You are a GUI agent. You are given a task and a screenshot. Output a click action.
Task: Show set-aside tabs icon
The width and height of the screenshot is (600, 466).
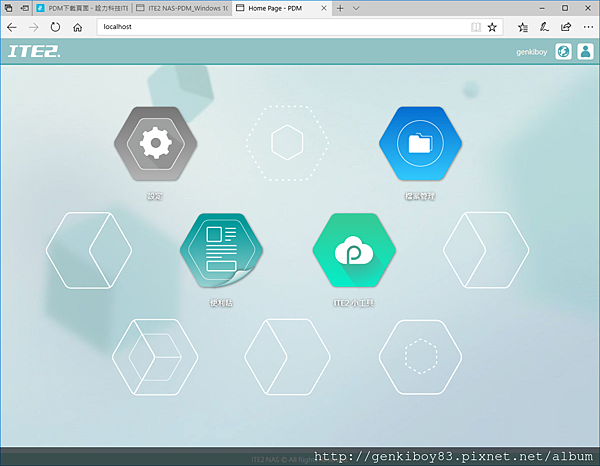tap(8, 8)
